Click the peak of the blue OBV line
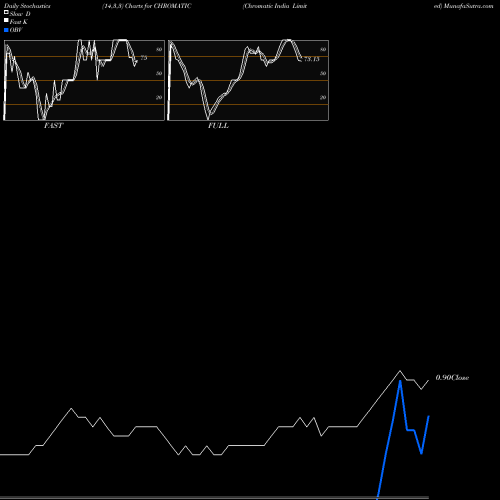The height and width of the screenshot is (500, 500). coord(400,381)
